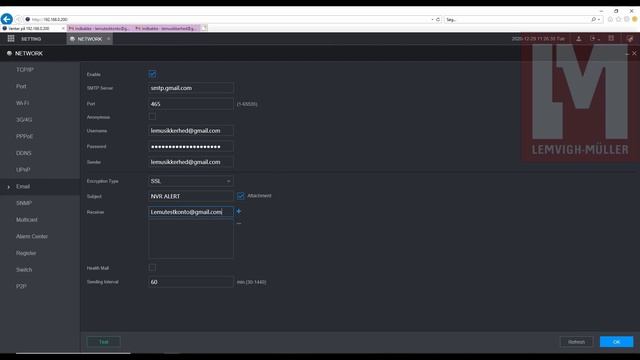This screenshot has width=640, height=360.
Task: Click the receiver list box below Receiver
Action: [191, 239]
